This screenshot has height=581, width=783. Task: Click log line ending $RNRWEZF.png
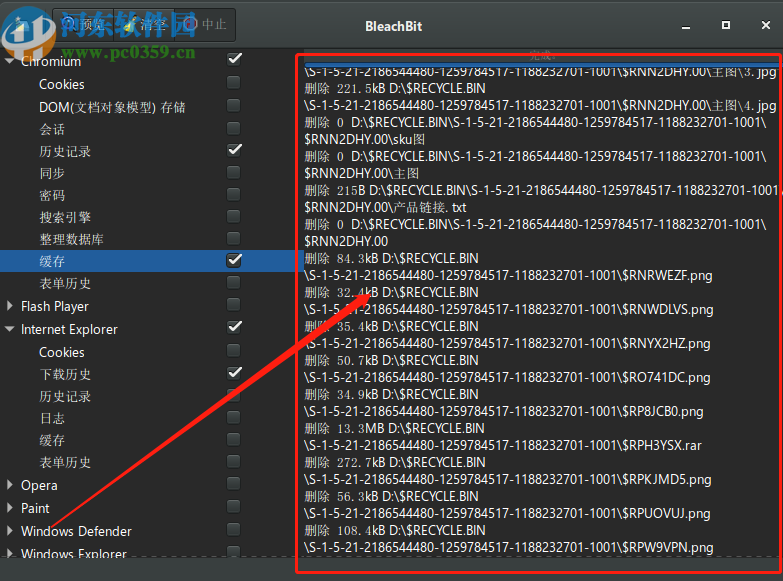(508, 275)
